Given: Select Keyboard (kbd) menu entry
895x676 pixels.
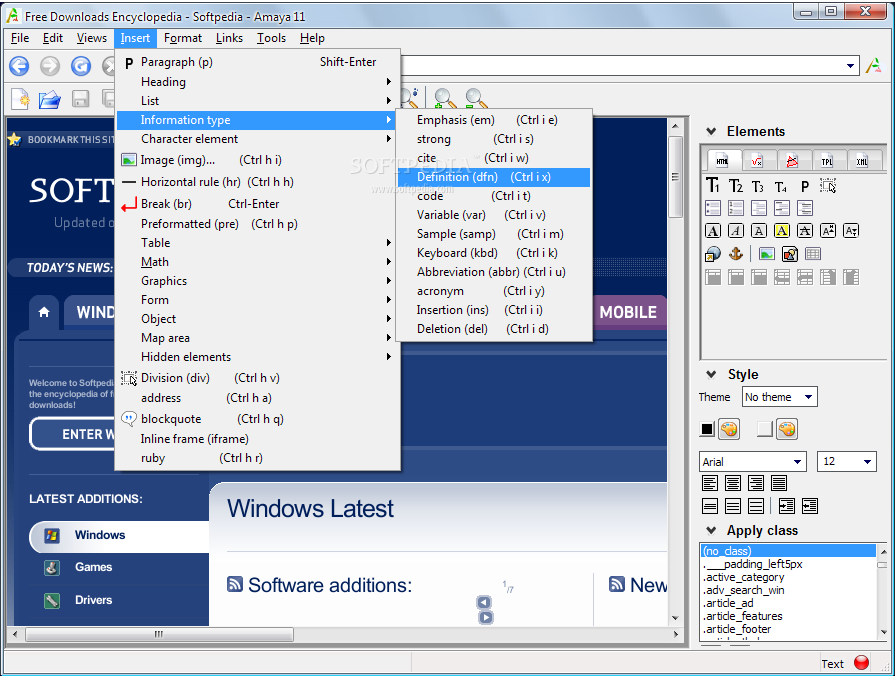Looking at the screenshot, I should 494,253.
